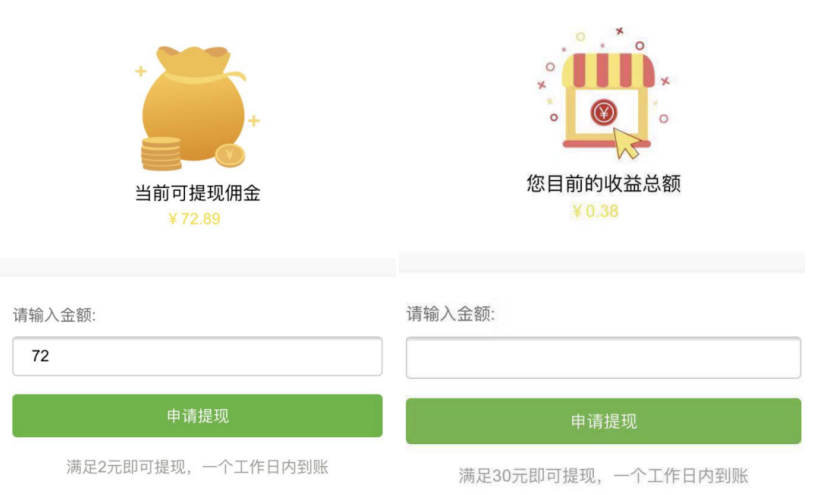Click the 您目前的收益总额 heading
This screenshot has width=817, height=495.
click(x=603, y=183)
